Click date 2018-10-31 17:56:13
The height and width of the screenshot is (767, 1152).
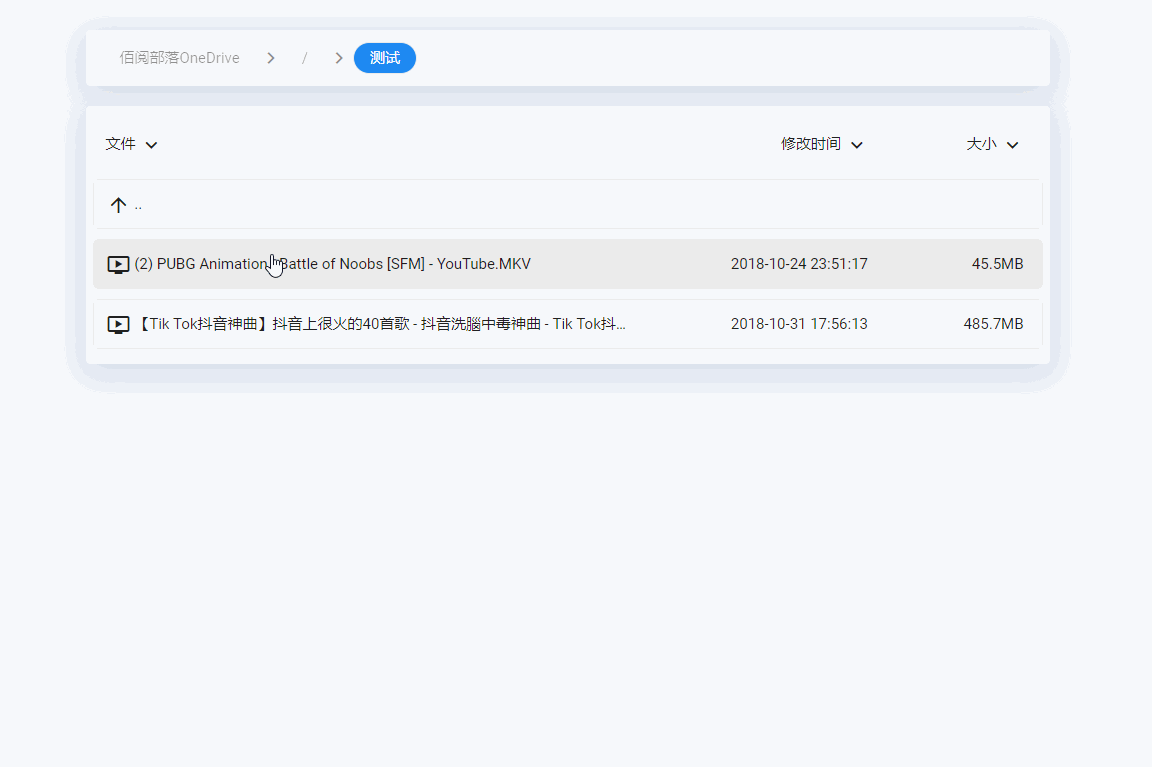click(x=799, y=324)
